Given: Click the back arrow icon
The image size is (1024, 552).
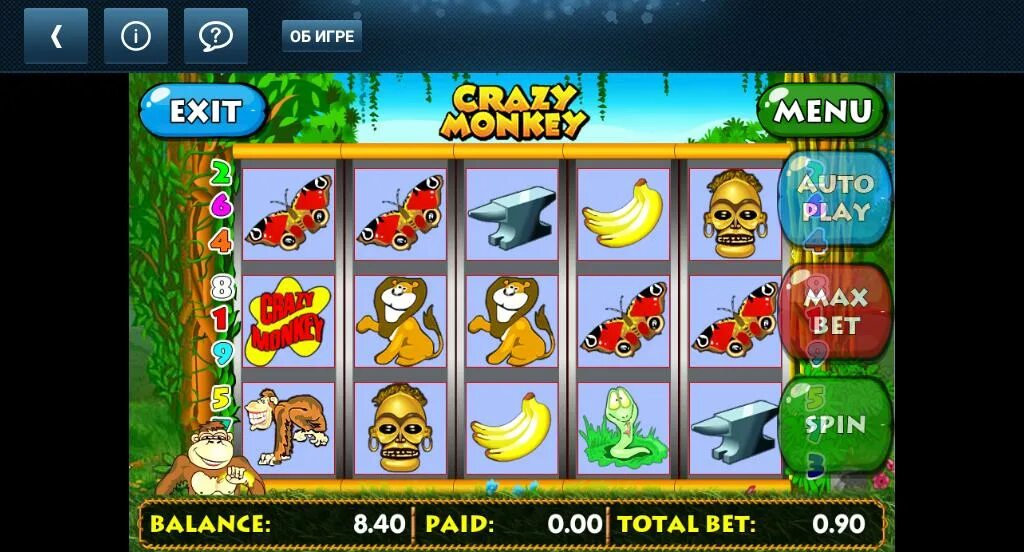Looking at the screenshot, I should pyautogui.click(x=56, y=37).
